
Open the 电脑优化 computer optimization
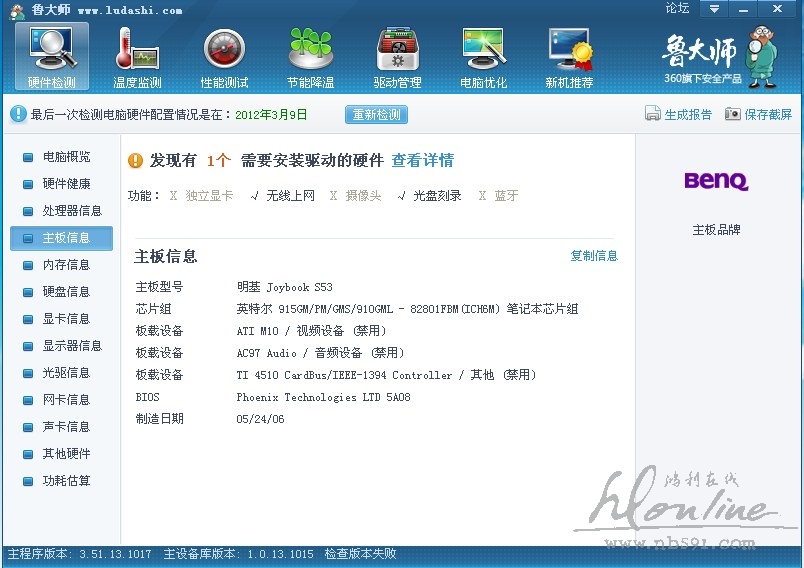484,57
